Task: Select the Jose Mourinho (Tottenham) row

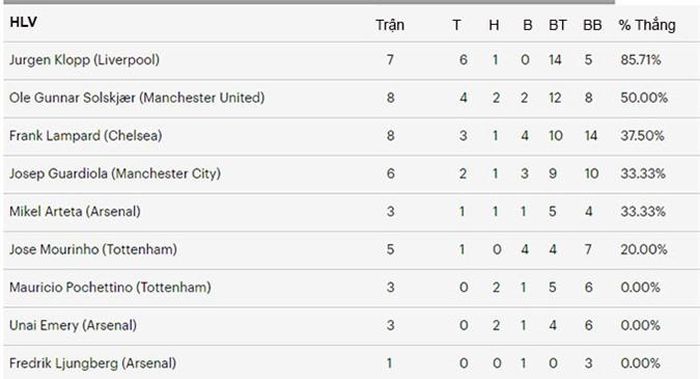Action: [352, 250]
